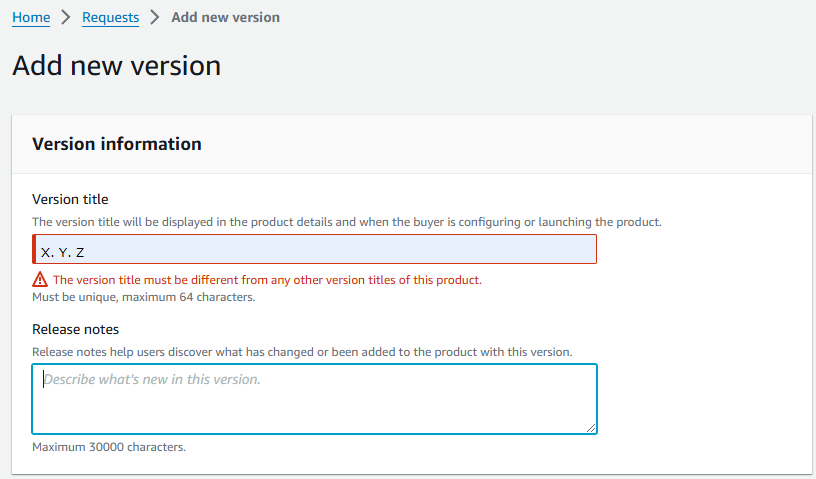
Task: Click into the Release notes text area
Action: pyautogui.click(x=315, y=398)
